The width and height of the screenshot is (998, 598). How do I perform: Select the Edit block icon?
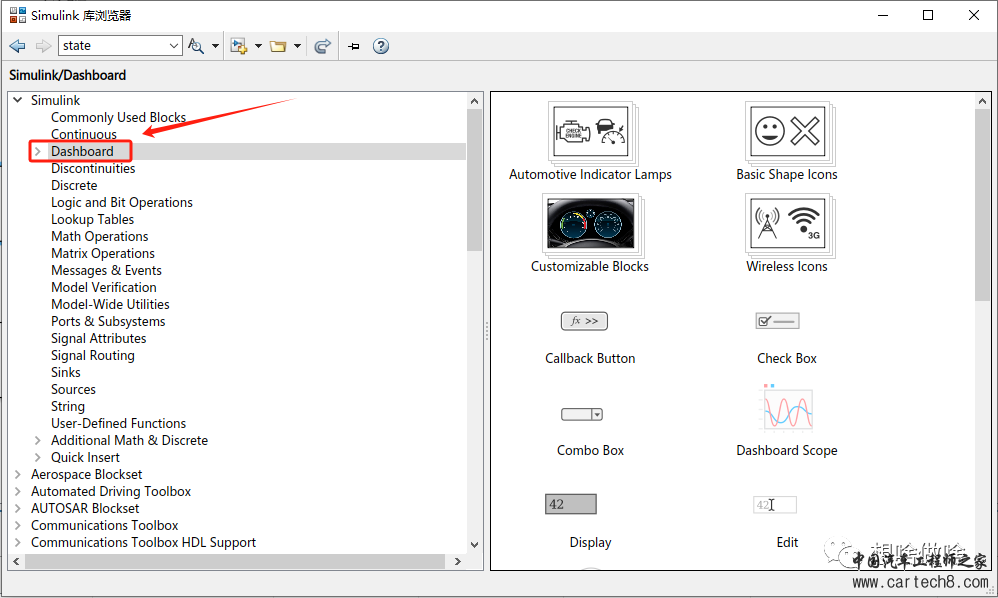click(x=775, y=504)
